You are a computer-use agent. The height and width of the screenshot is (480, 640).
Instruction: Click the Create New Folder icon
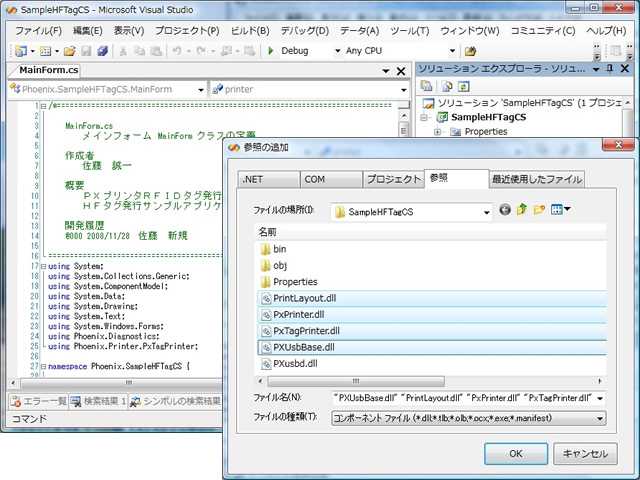click(539, 210)
